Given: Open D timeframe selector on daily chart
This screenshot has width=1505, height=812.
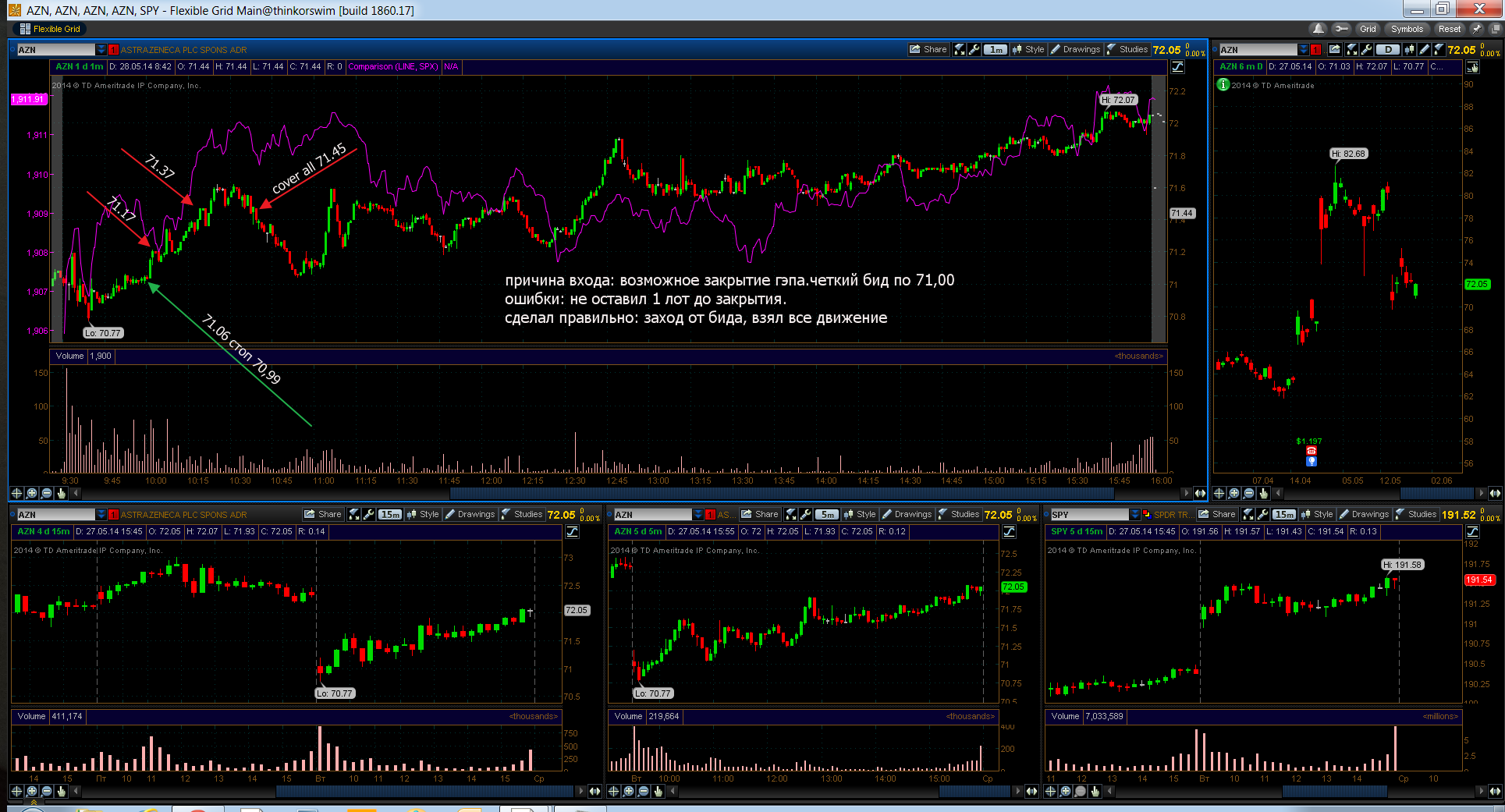Looking at the screenshot, I should [1388, 49].
